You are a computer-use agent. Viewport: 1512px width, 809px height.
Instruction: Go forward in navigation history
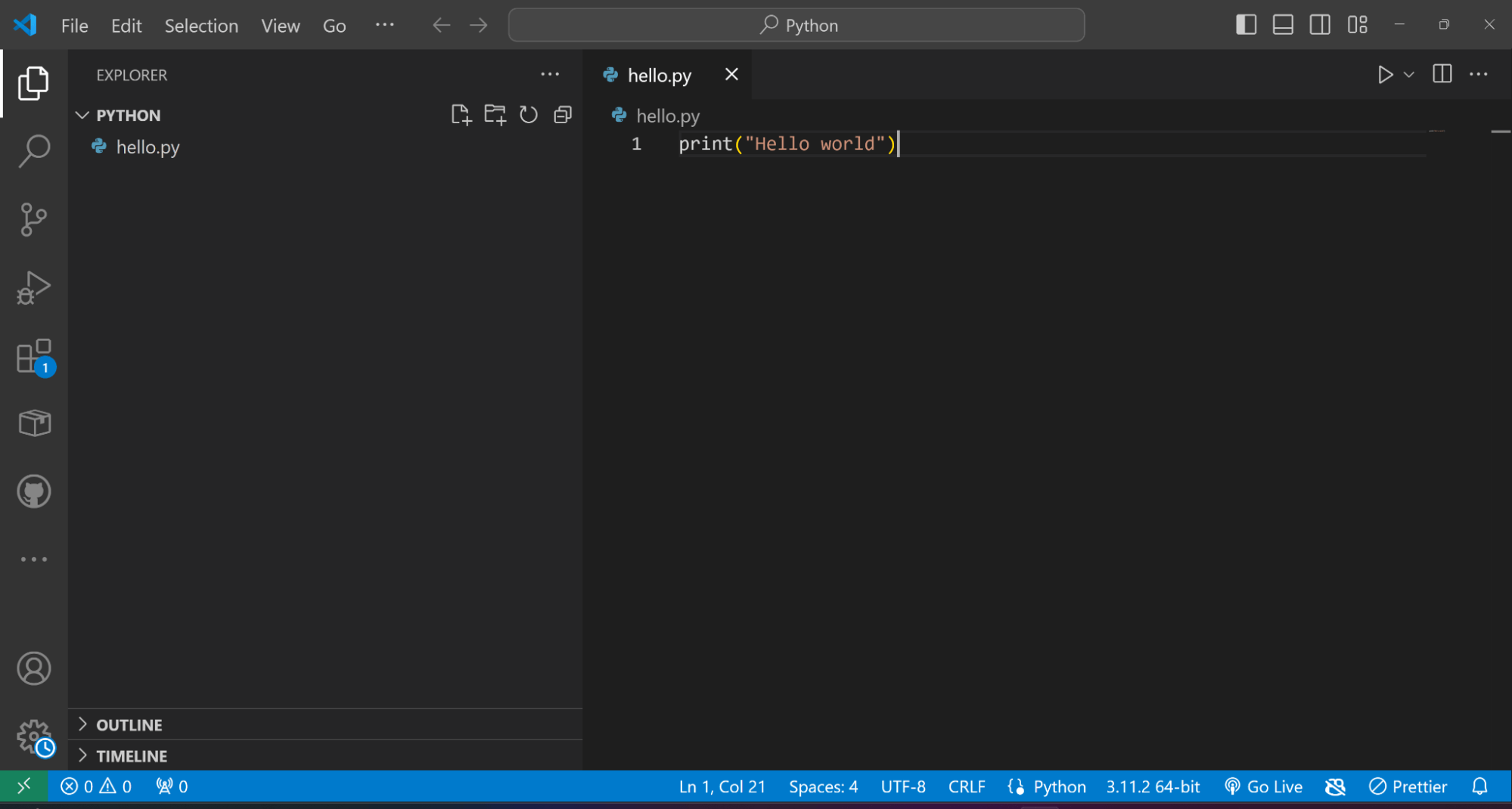click(478, 25)
